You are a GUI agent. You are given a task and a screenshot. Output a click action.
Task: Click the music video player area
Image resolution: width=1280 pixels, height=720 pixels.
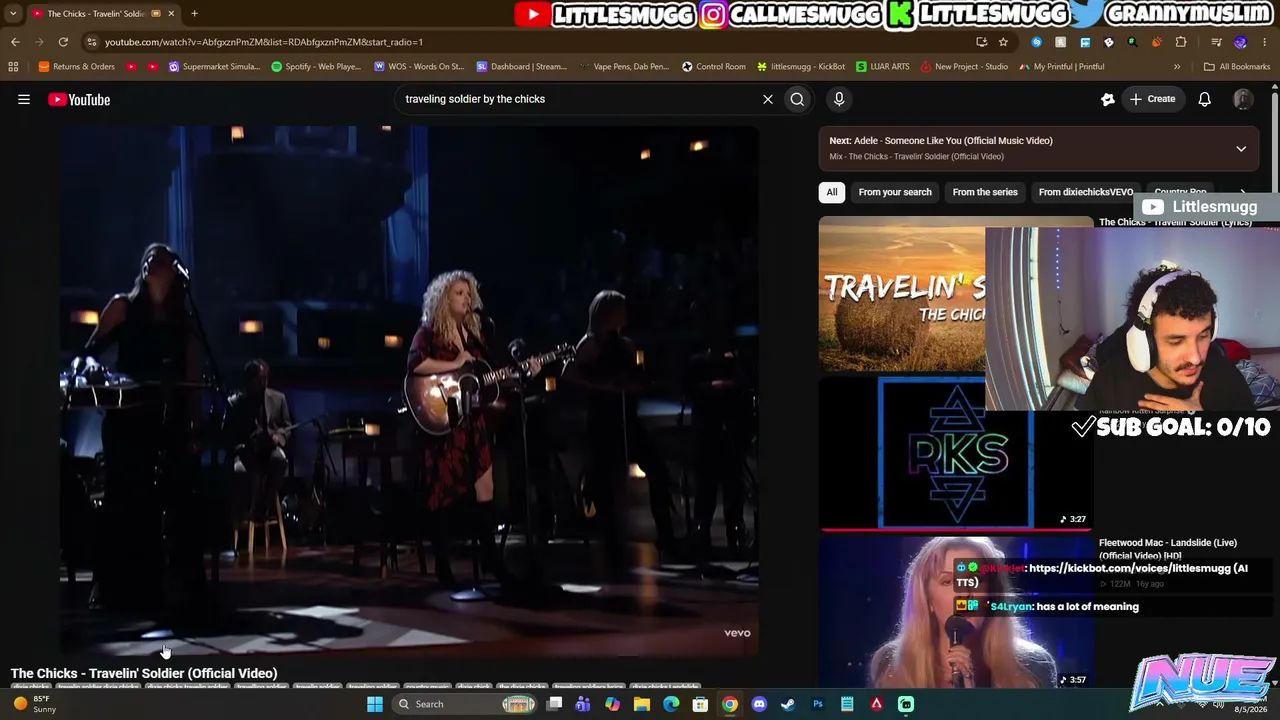pos(408,390)
